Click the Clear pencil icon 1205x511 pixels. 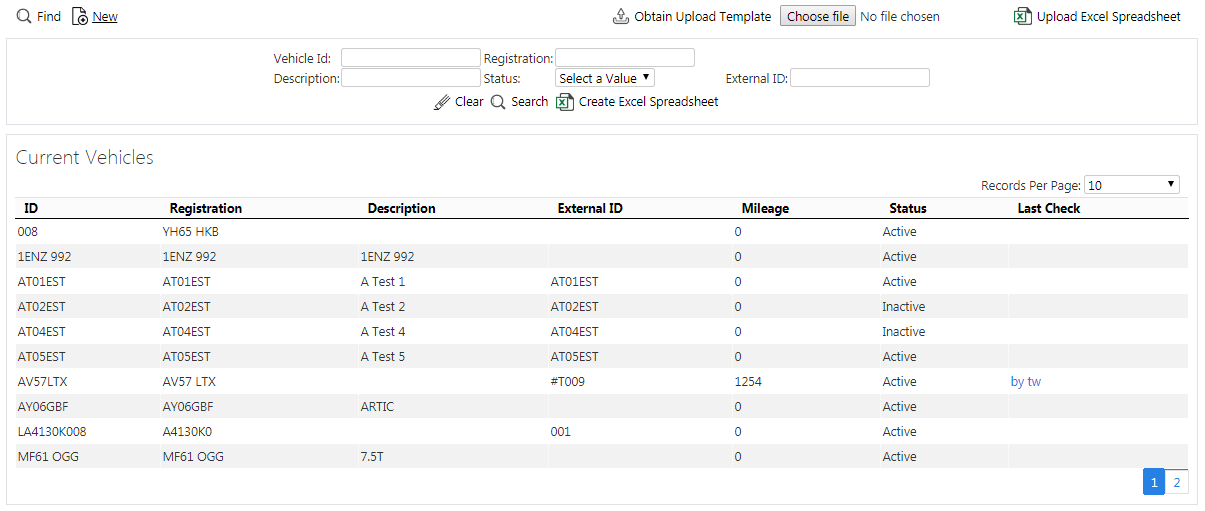442,101
